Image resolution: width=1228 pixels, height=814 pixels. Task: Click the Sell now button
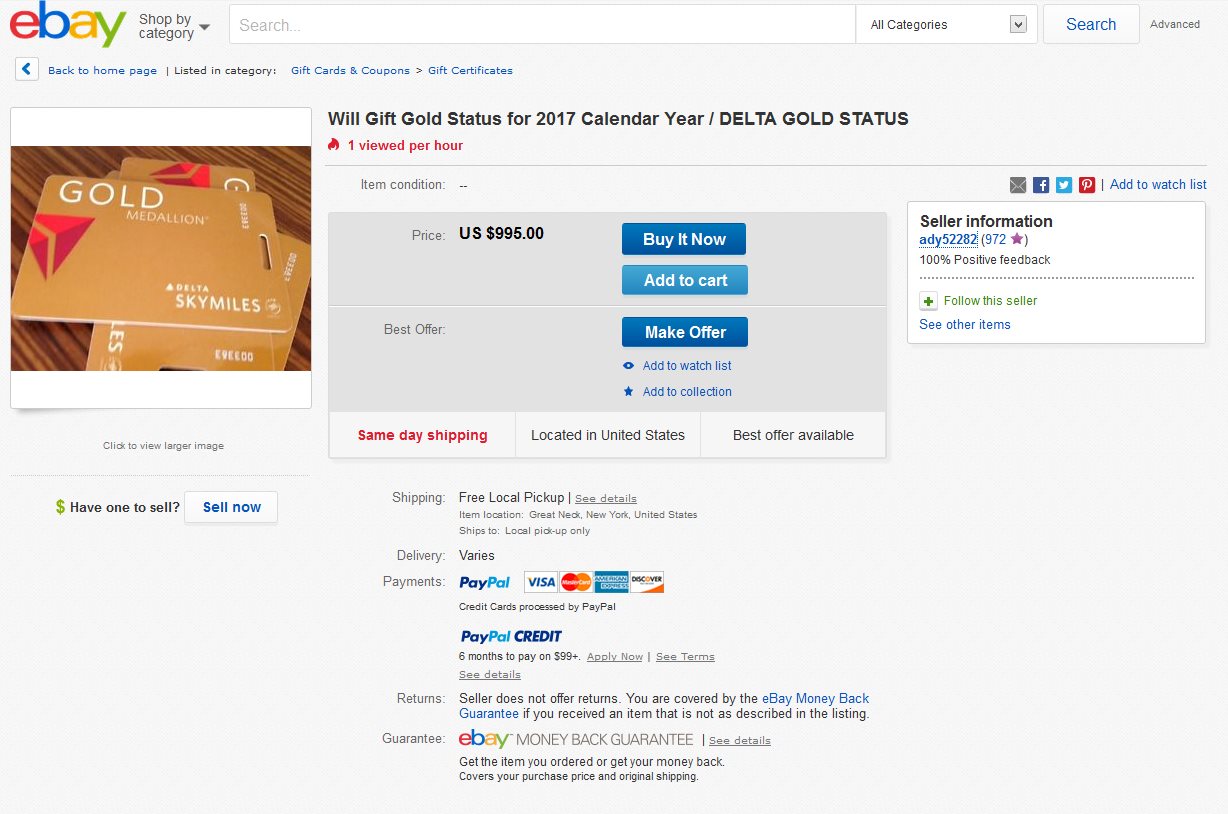tap(231, 507)
